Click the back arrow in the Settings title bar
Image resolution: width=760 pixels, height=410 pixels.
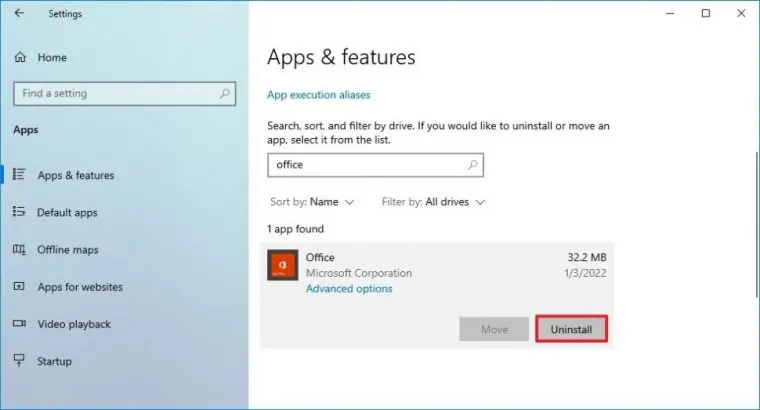pyautogui.click(x=20, y=14)
